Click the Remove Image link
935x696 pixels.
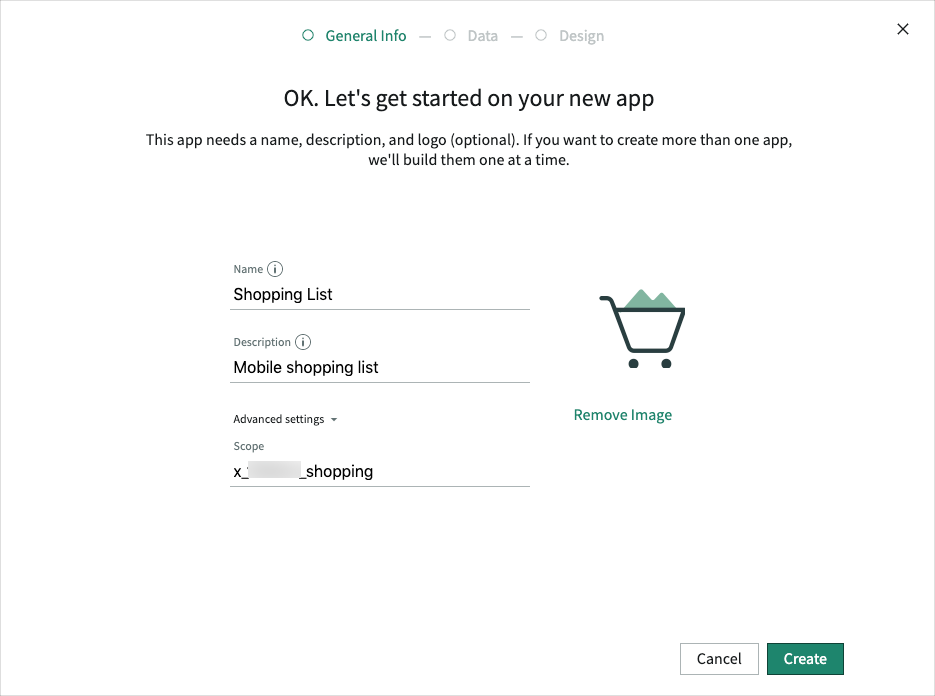(622, 414)
